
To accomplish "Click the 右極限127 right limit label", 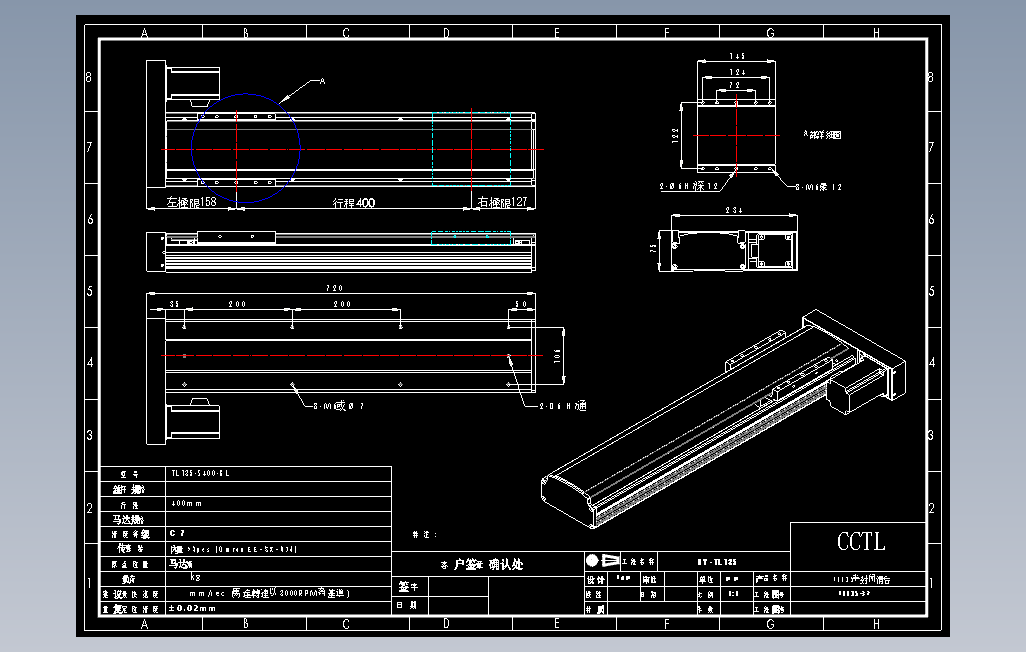I will click(x=502, y=202).
